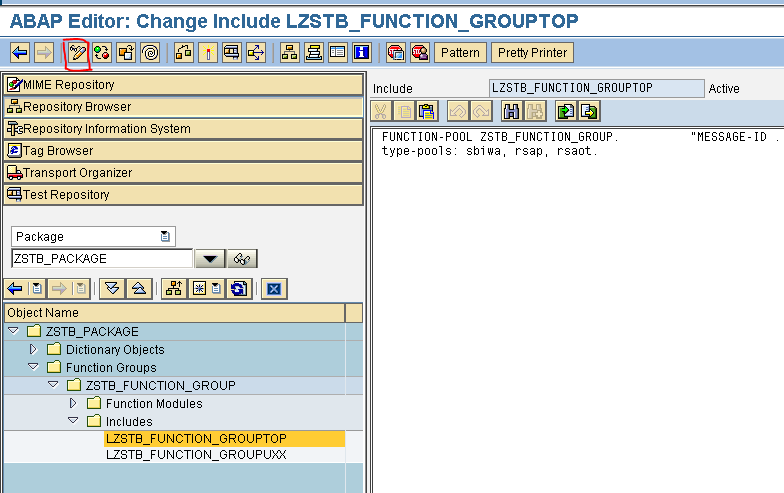This screenshot has width=784, height=493.
Task: Open the package name history dropdown arrow
Action: coord(210,258)
